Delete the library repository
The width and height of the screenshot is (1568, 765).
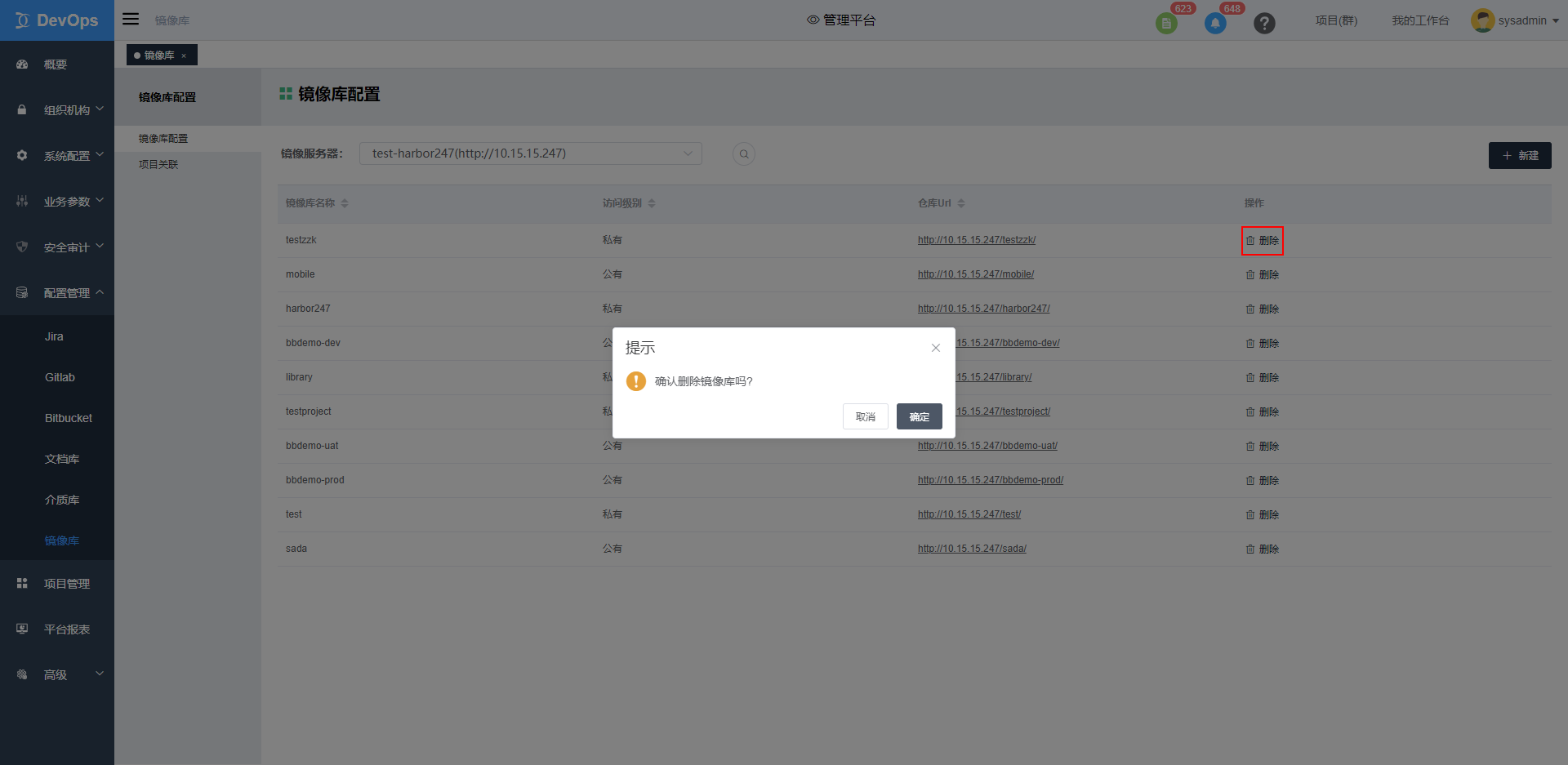[x=1263, y=378]
